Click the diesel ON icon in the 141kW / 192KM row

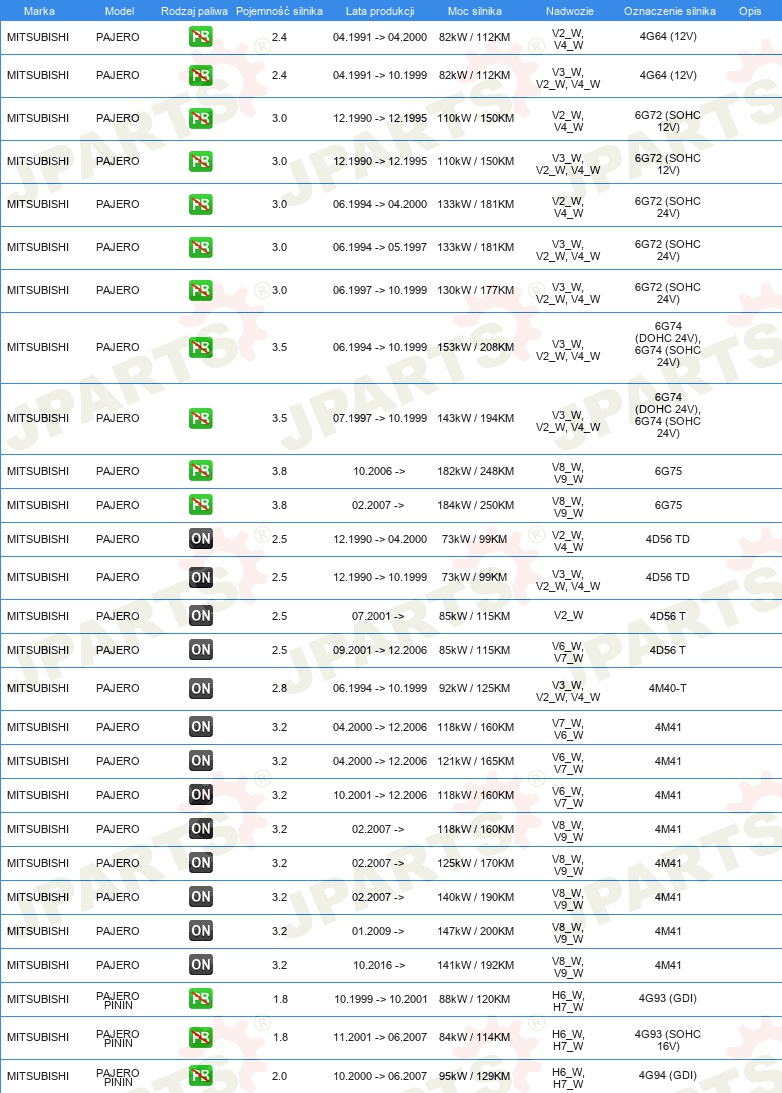[x=201, y=965]
